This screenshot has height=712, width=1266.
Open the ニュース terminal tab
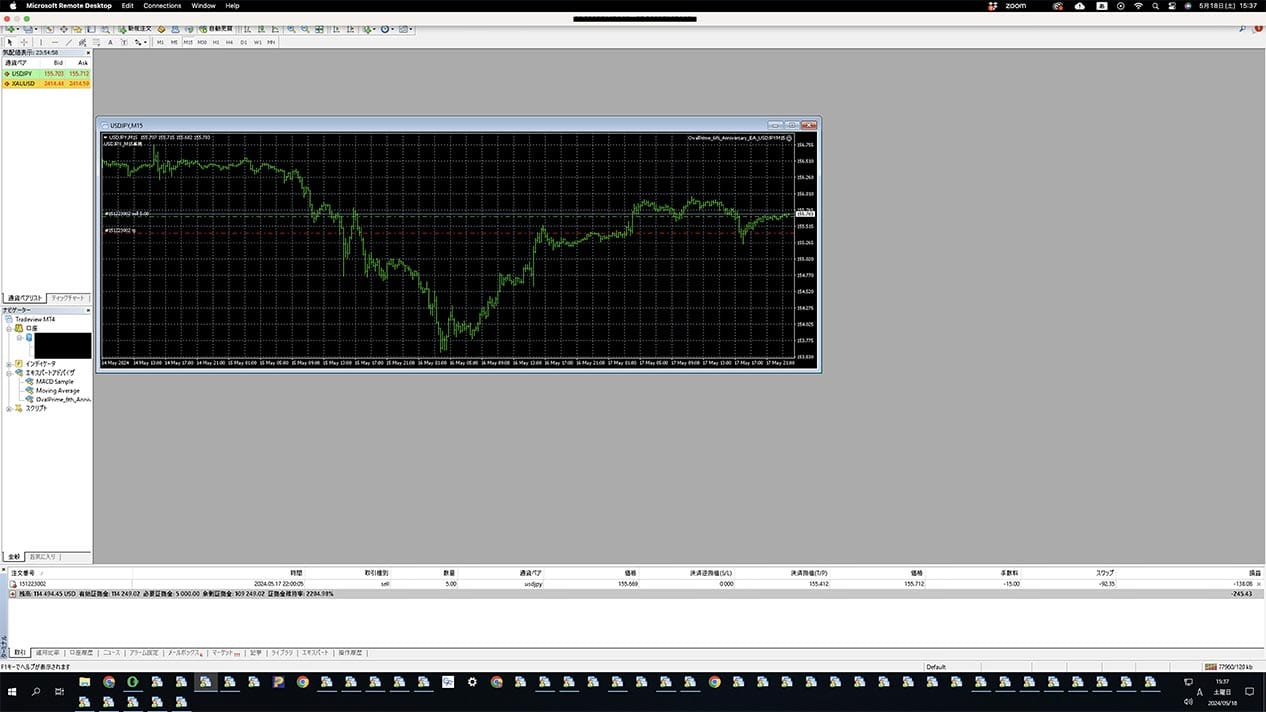[x=111, y=652]
